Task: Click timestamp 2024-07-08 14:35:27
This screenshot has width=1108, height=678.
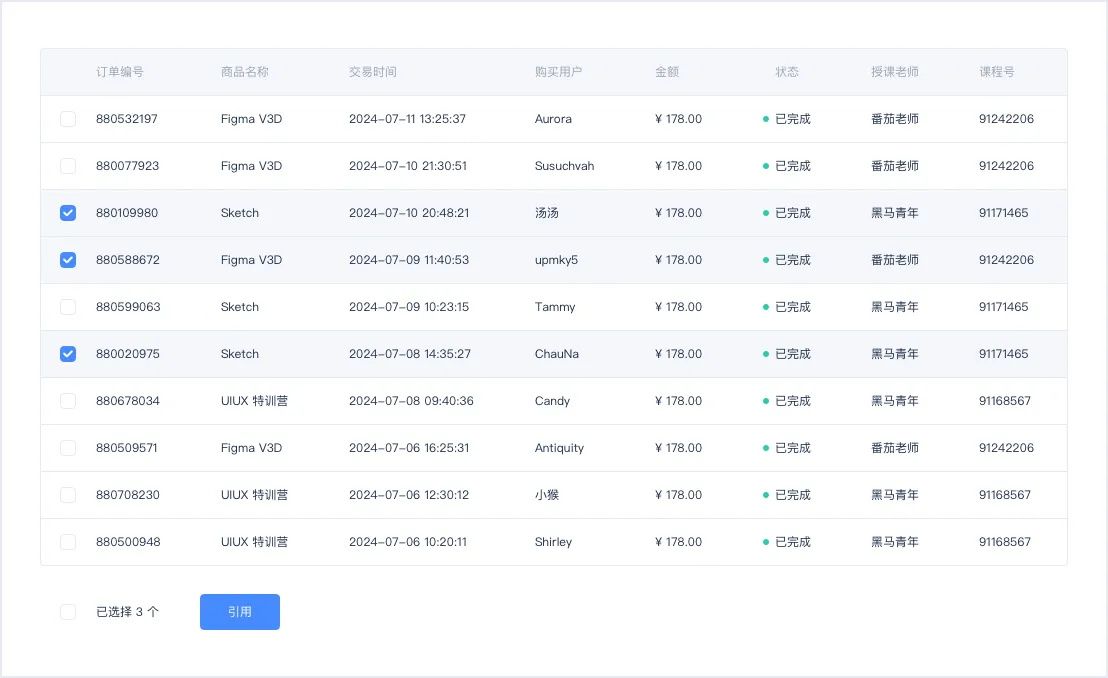Action: (409, 354)
